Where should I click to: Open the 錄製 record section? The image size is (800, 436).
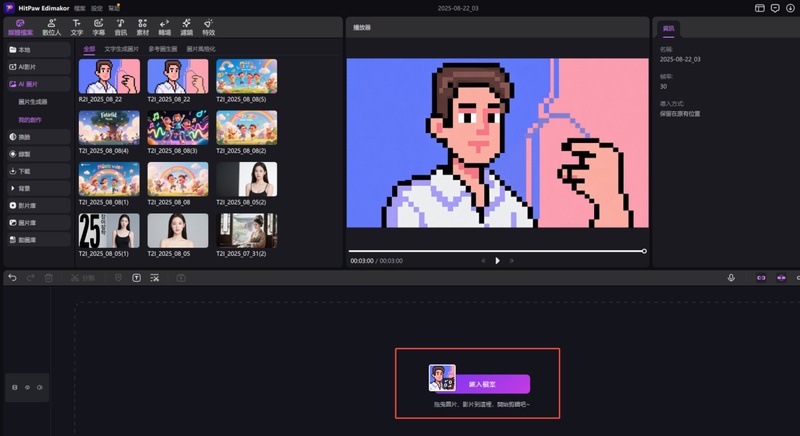pos(39,154)
